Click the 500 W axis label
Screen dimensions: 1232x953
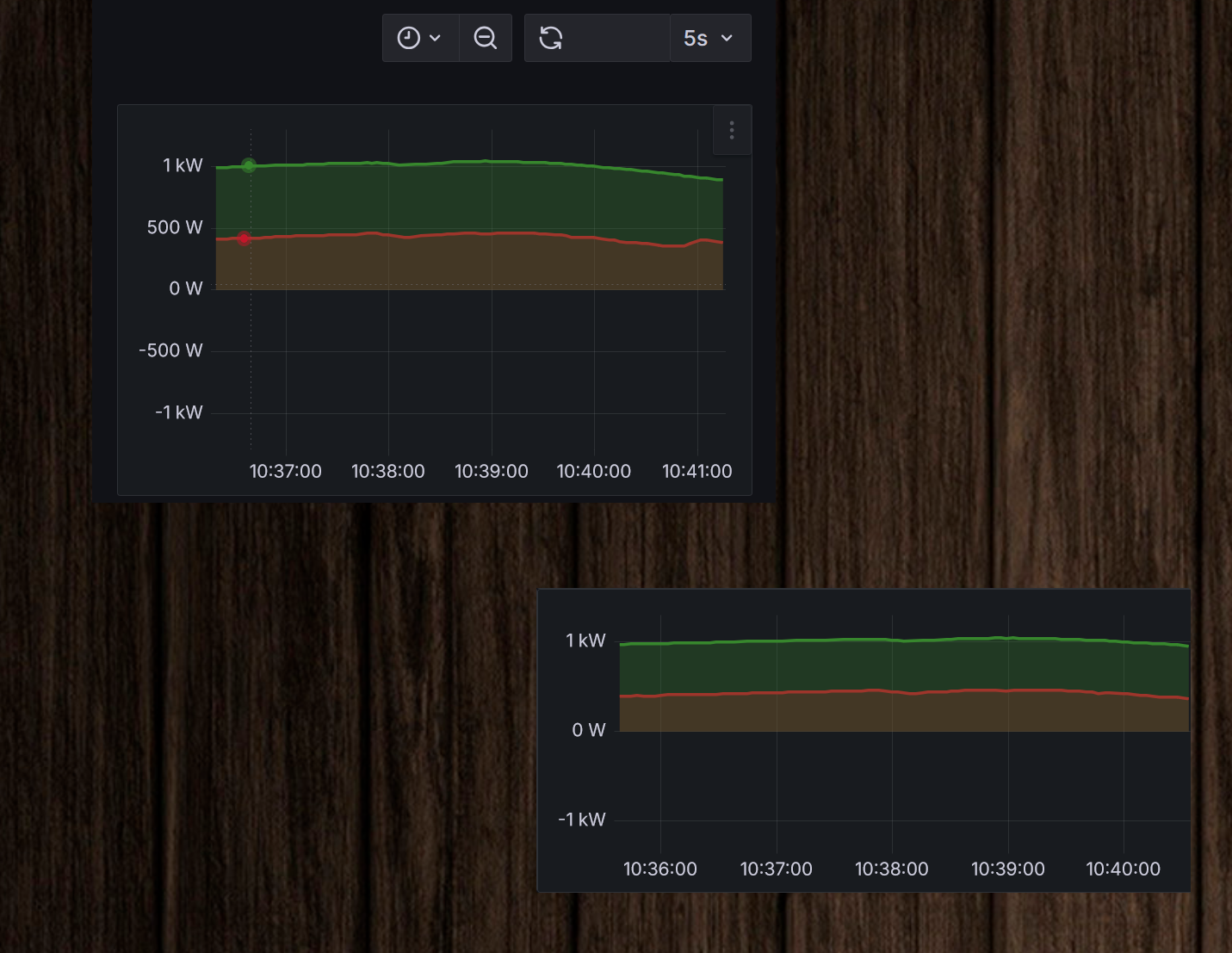pos(175,227)
